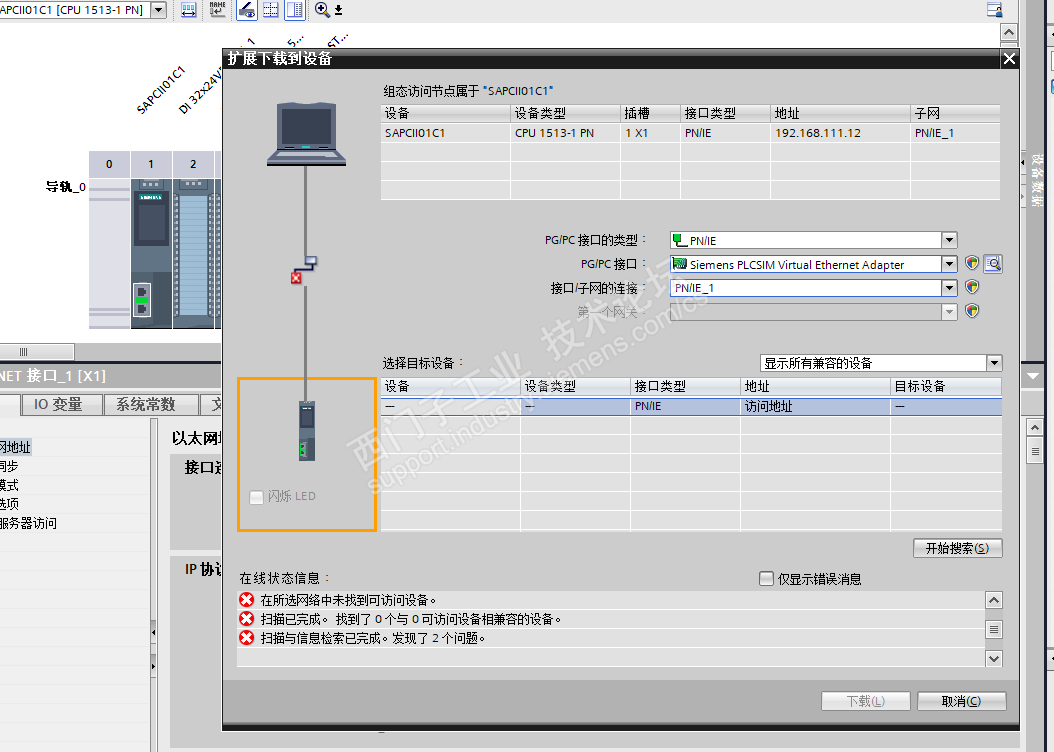The width and height of the screenshot is (1054, 752).
Task: Click the zoom magnifier toolbar icon
Action: pos(322,9)
